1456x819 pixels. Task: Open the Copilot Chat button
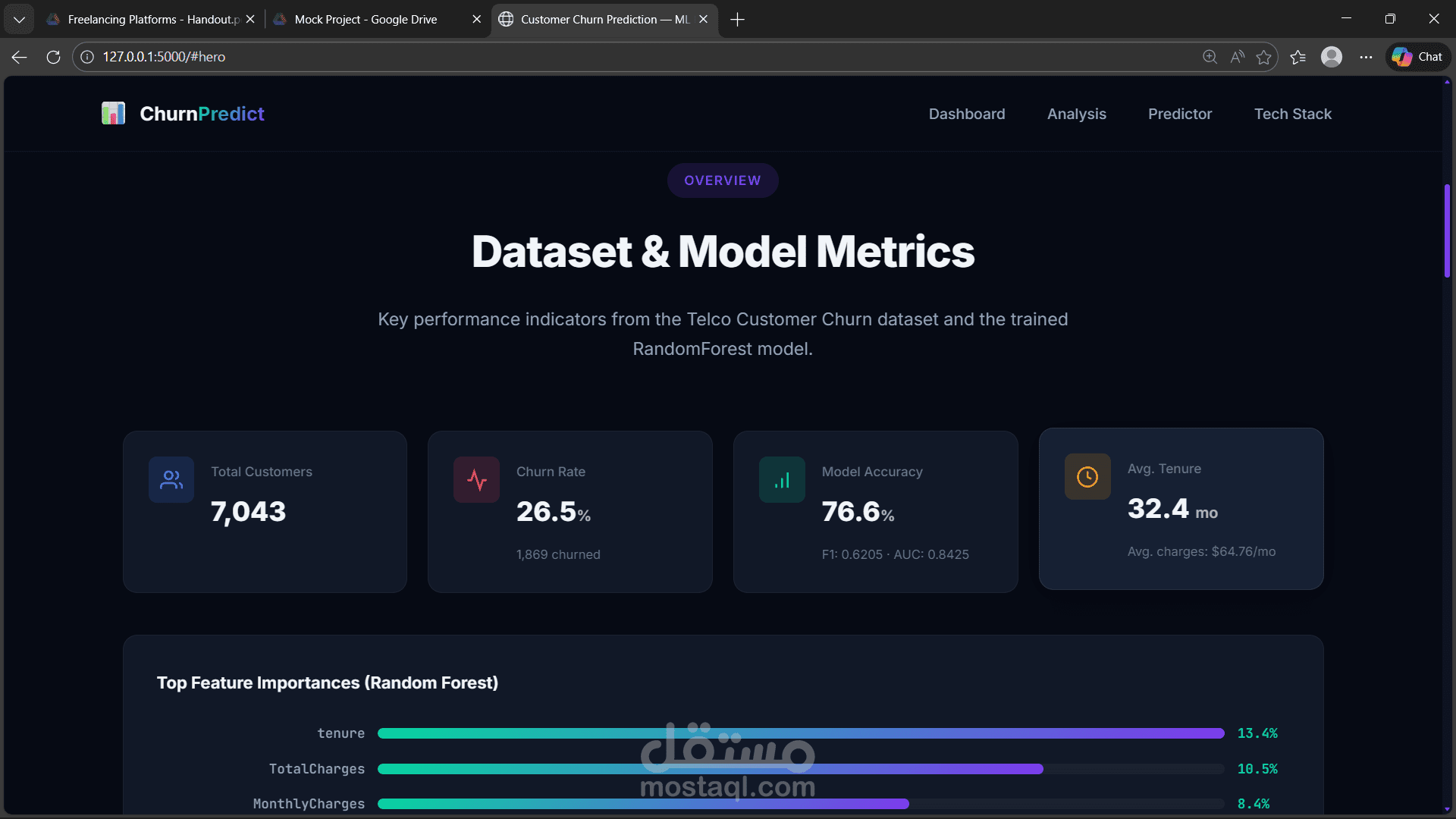pyautogui.click(x=1417, y=57)
